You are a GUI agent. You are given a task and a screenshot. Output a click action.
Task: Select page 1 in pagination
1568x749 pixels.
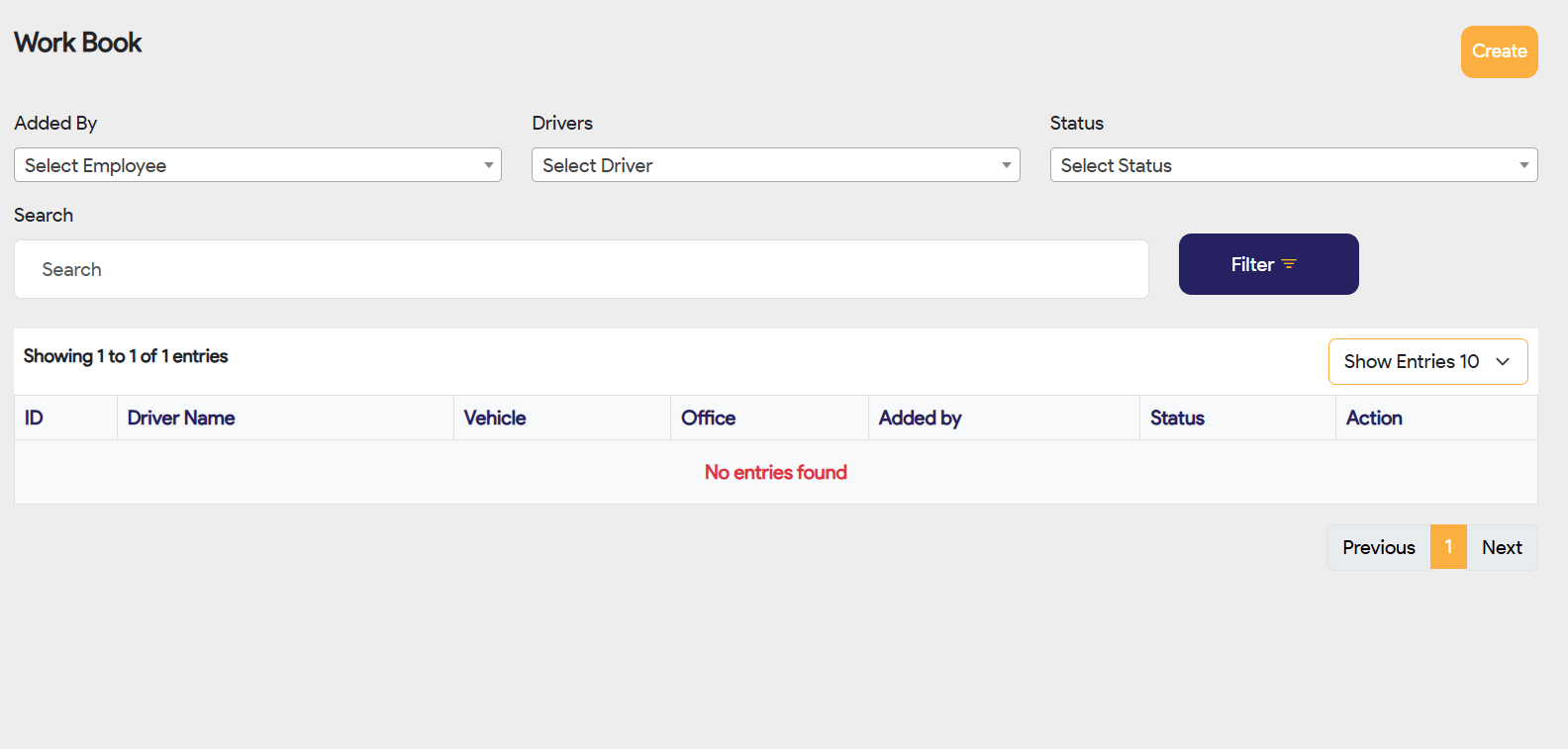coord(1448,547)
